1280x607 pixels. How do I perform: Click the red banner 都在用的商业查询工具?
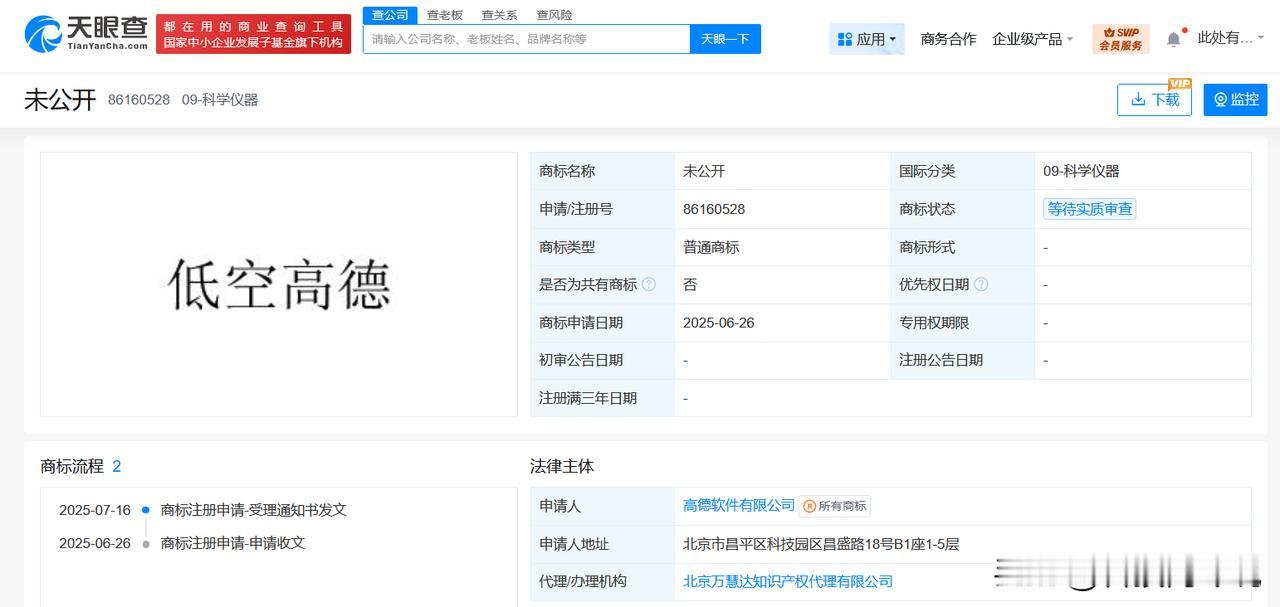[253, 34]
